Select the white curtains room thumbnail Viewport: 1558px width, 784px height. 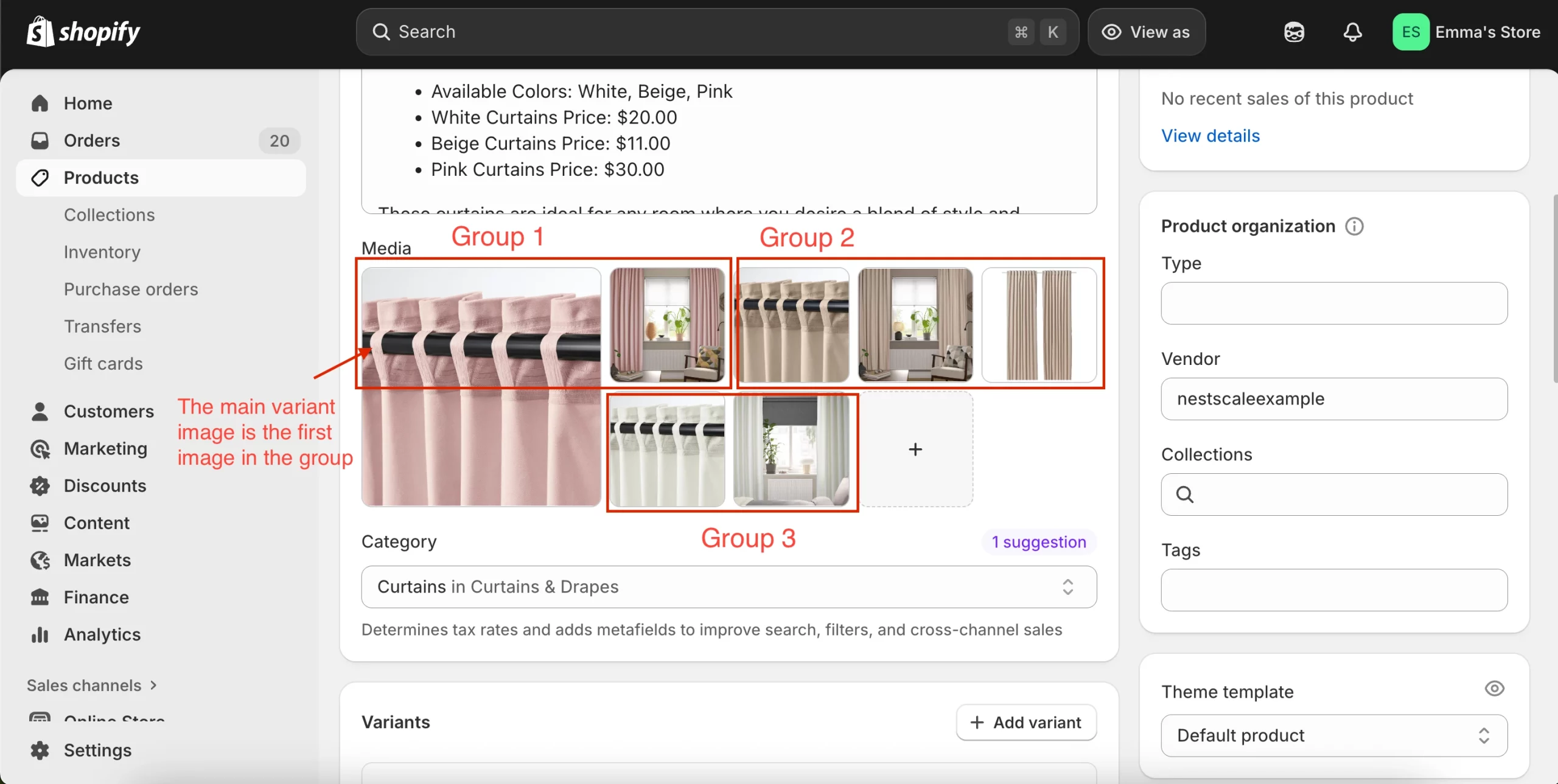click(x=791, y=450)
